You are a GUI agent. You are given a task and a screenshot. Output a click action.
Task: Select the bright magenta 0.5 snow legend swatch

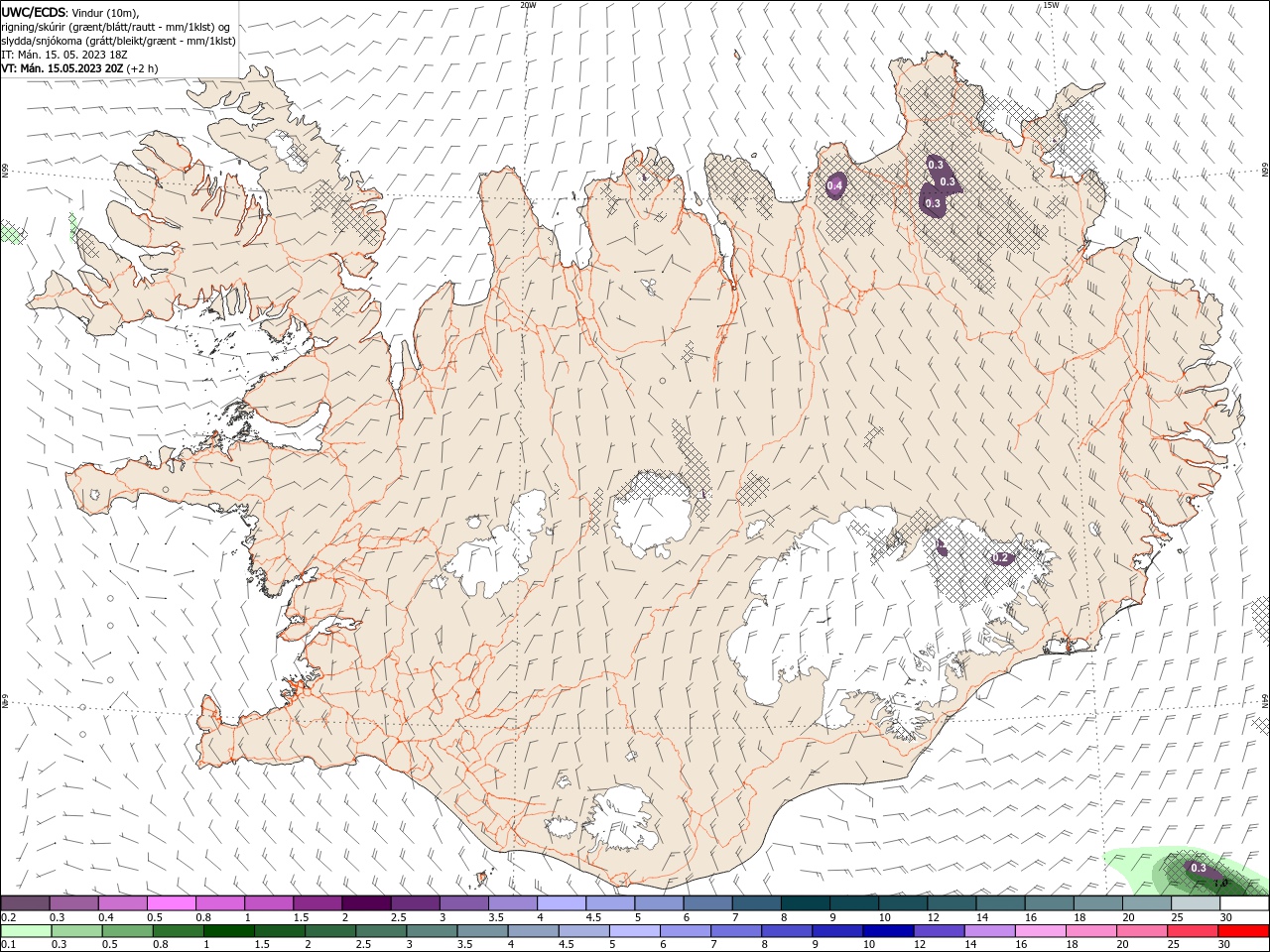pyautogui.click(x=171, y=903)
